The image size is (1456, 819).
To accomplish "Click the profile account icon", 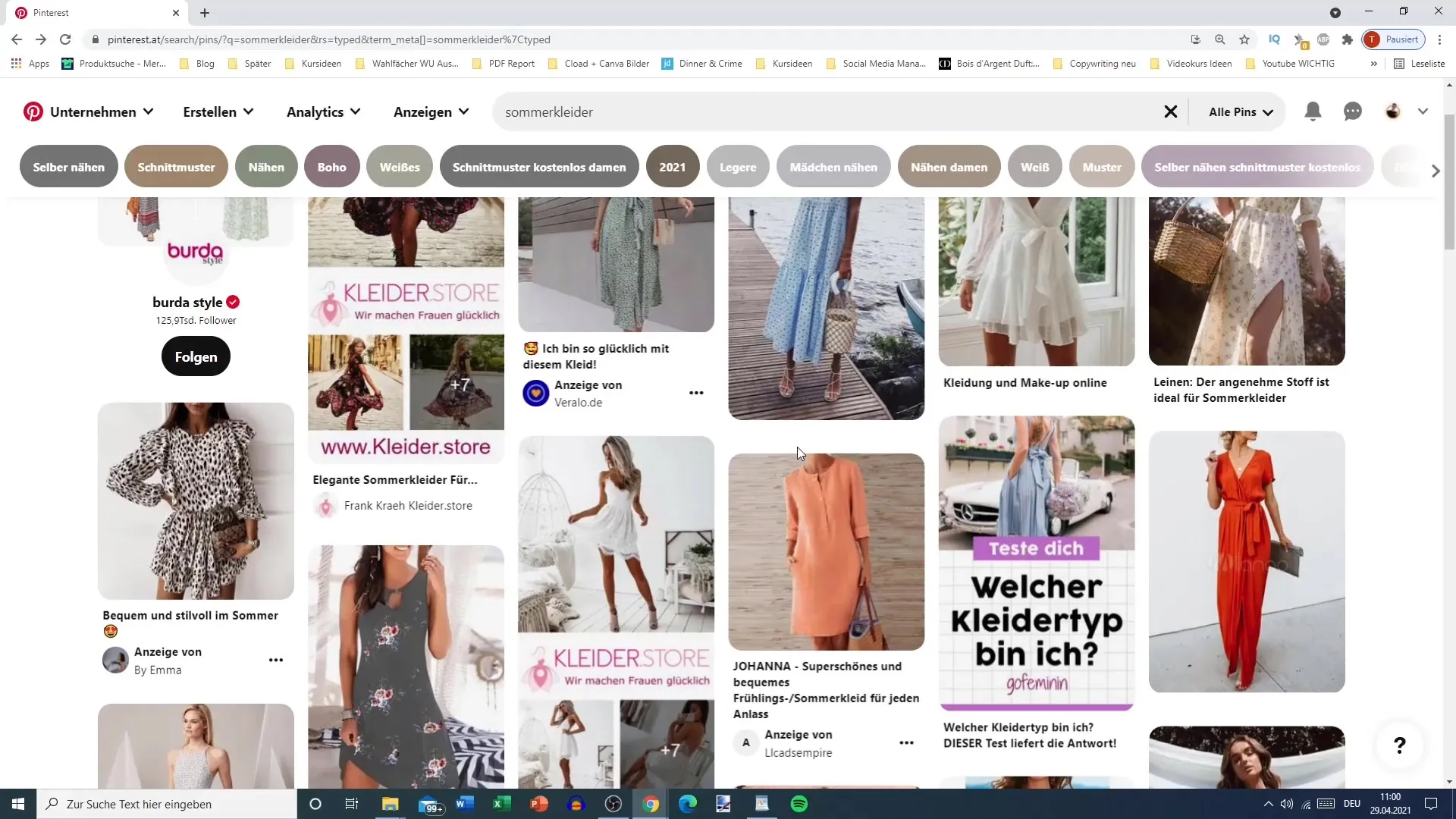I will [1393, 111].
